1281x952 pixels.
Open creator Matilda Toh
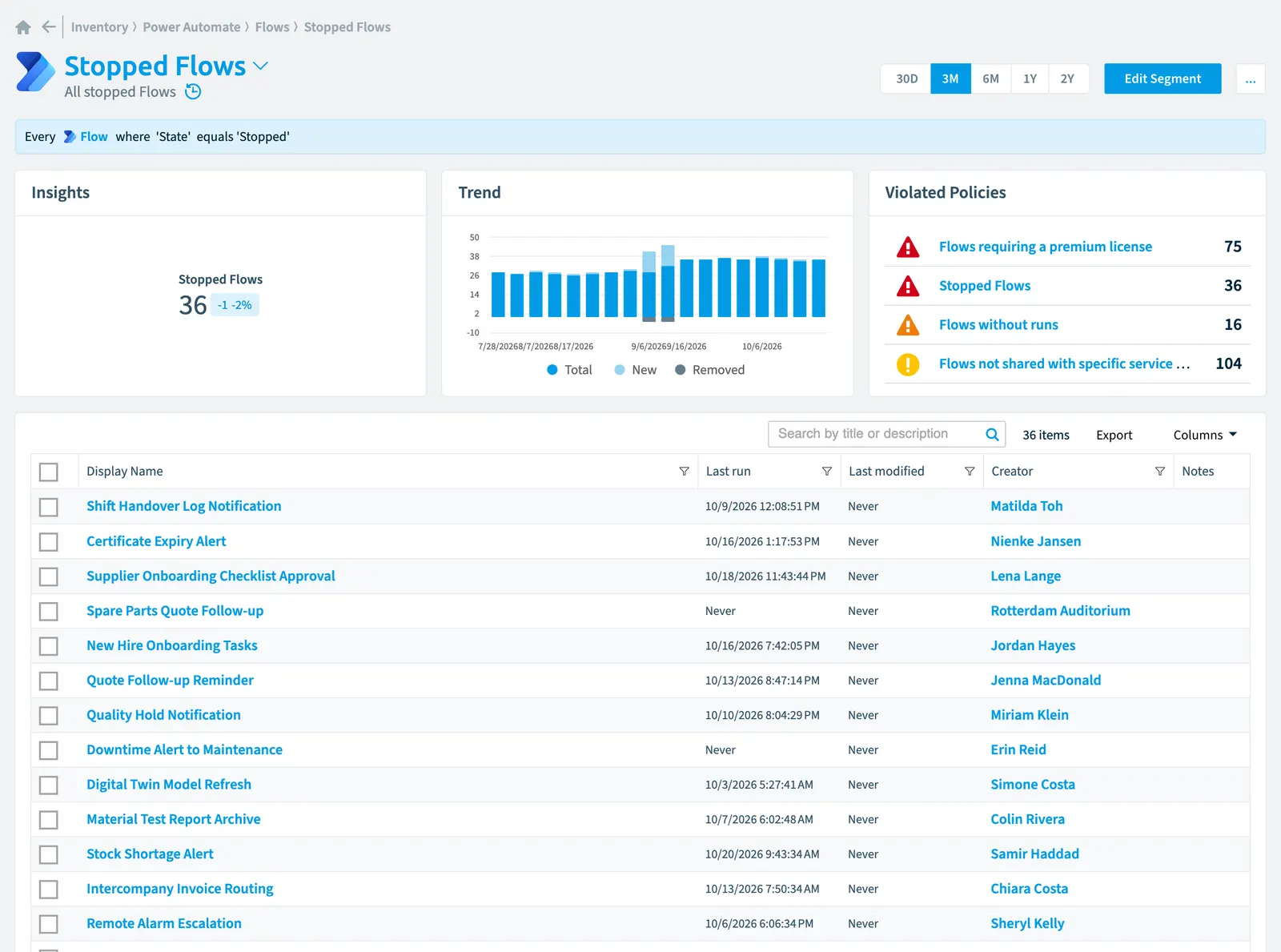point(1026,506)
